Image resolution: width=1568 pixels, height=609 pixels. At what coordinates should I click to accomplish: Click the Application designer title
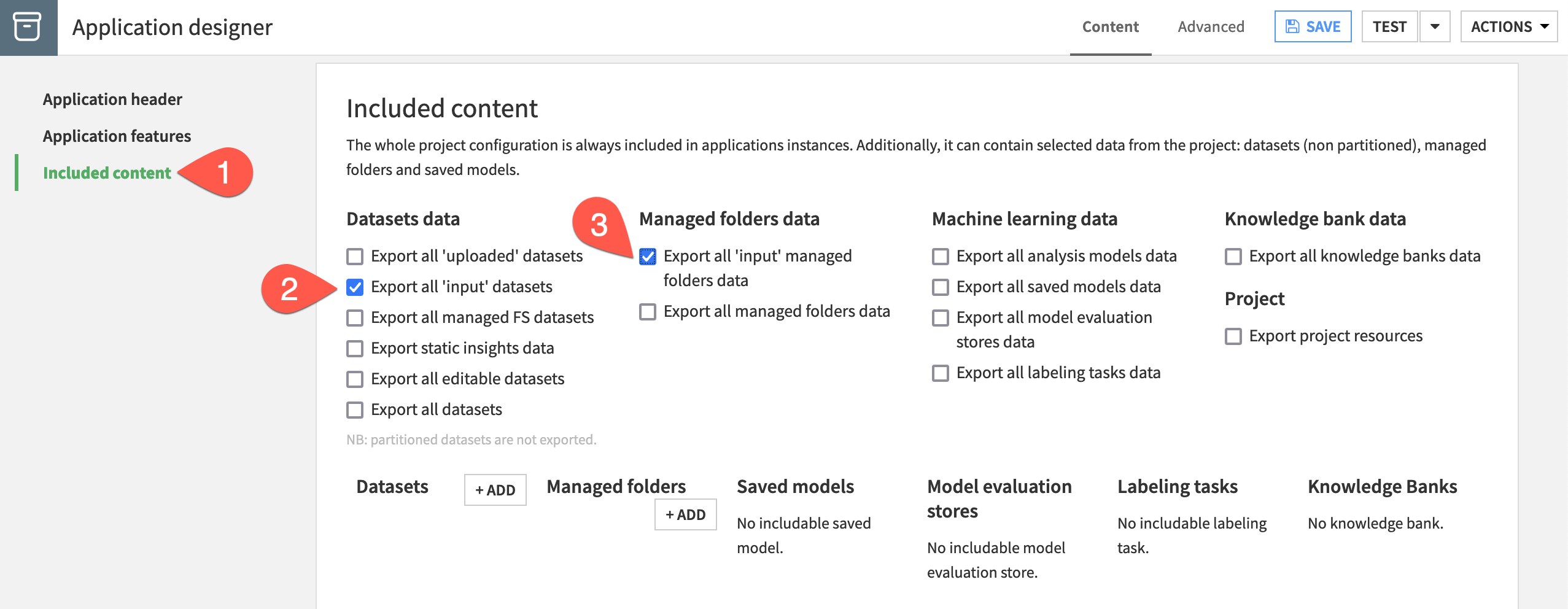[x=172, y=27]
